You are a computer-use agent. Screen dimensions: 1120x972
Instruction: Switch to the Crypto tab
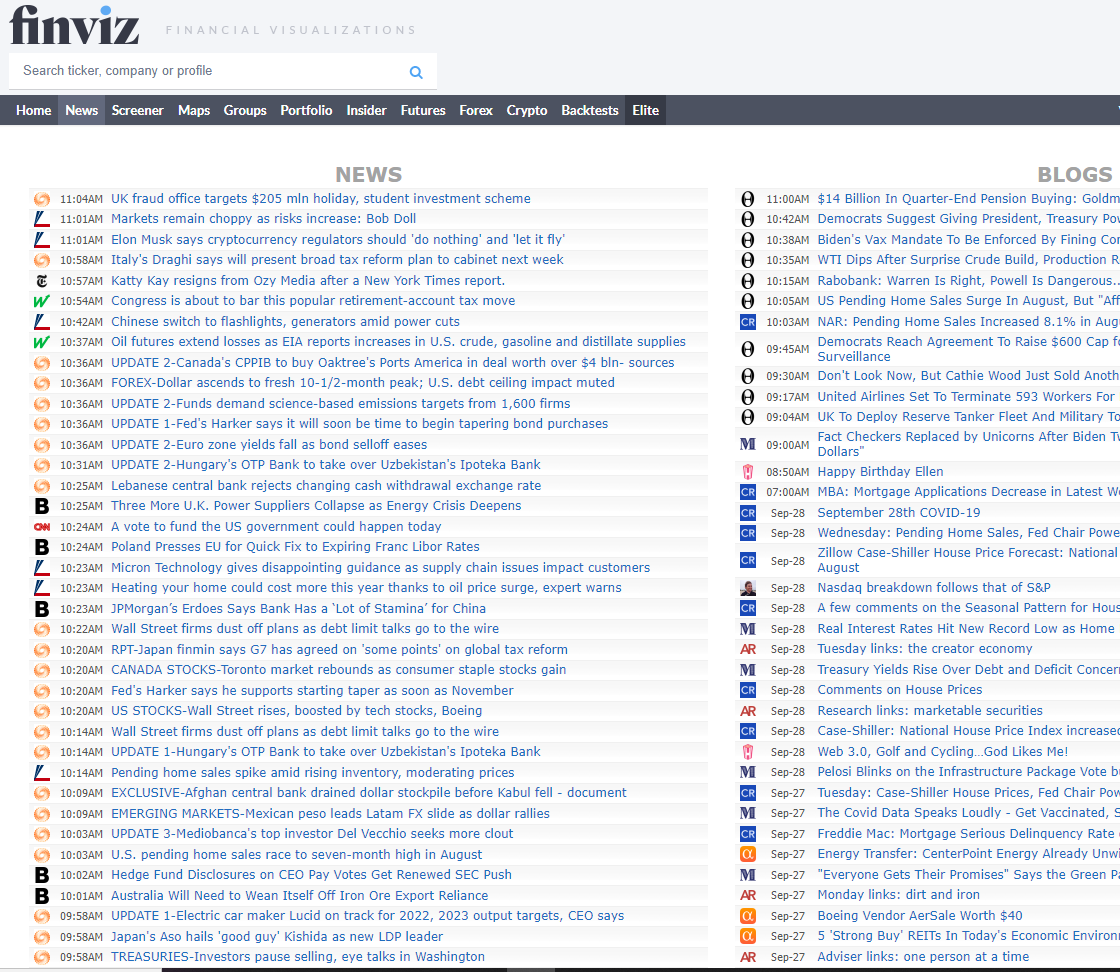point(526,110)
